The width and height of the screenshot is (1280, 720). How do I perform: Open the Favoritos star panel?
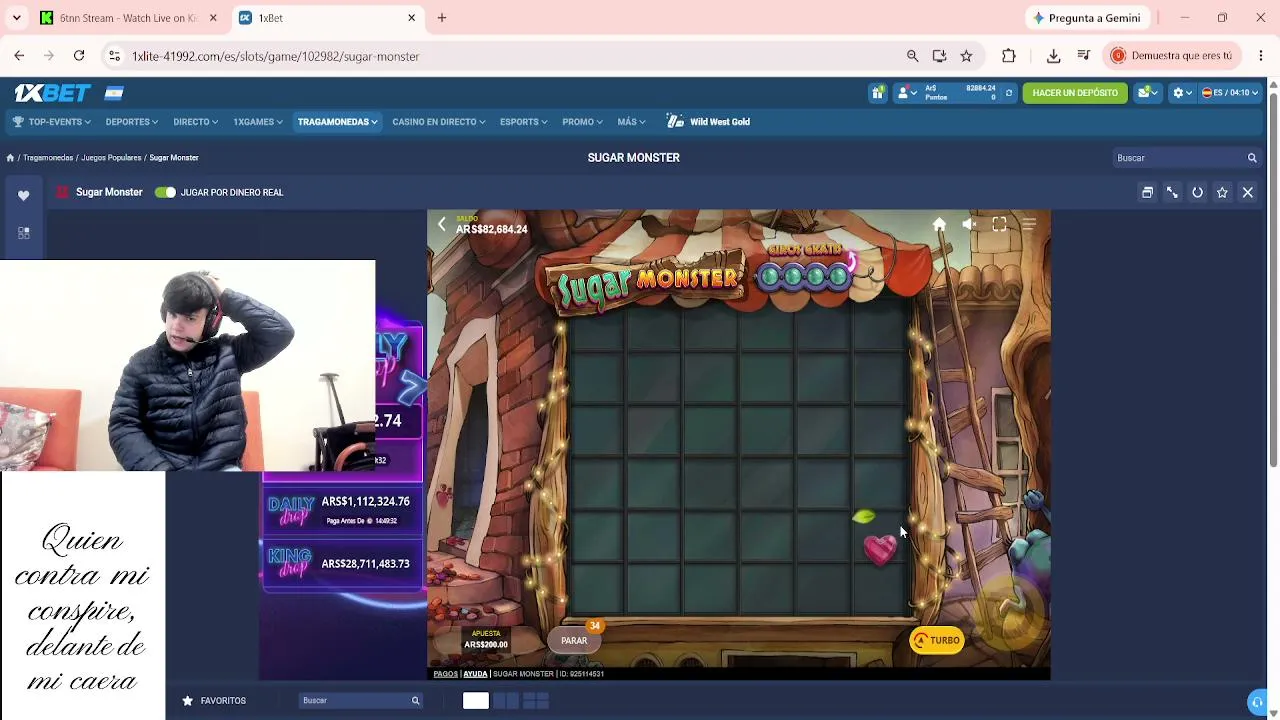click(x=214, y=701)
